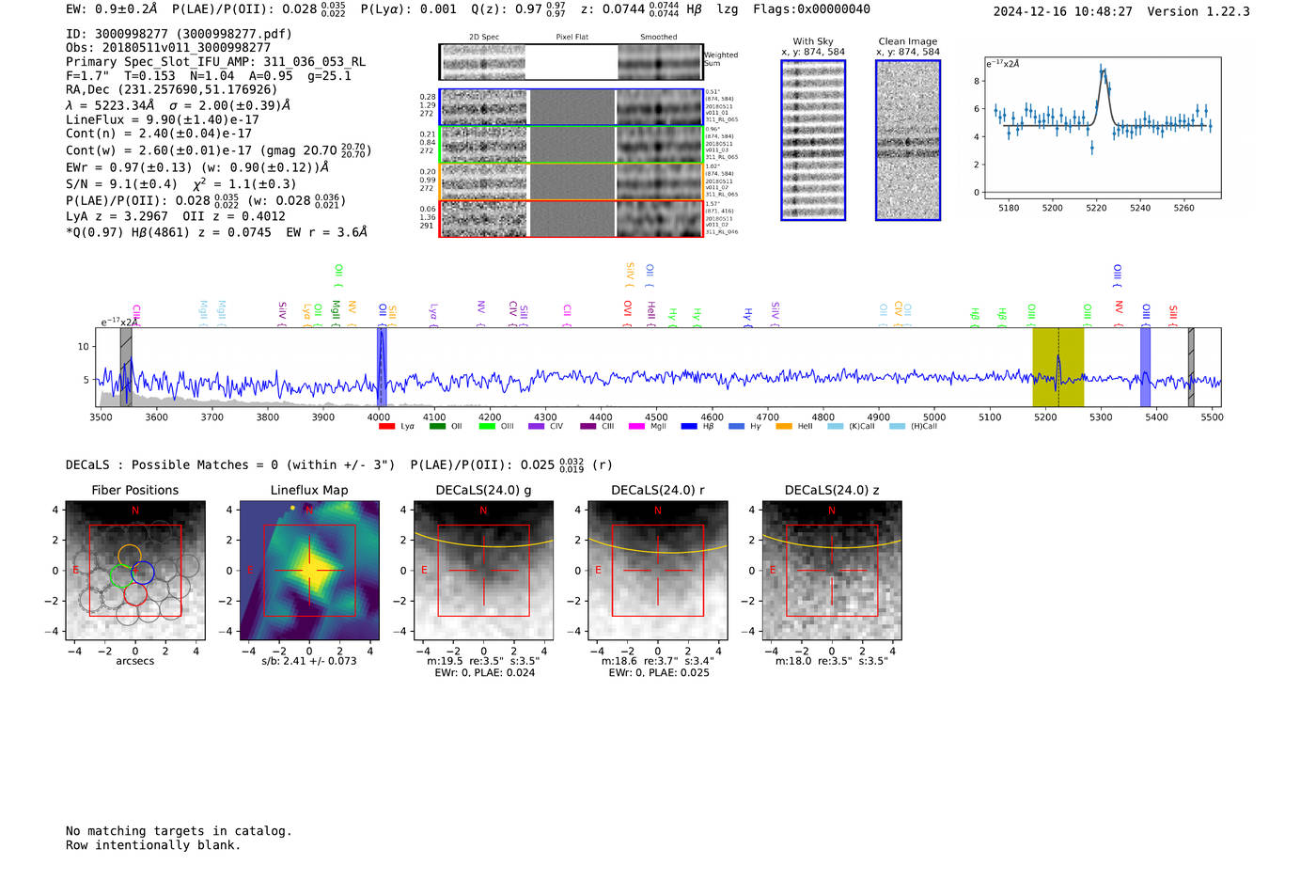Viewport: 1316px width, 896px height.
Task: Select the Cont(n) = 2.40 line
Action: point(159,134)
